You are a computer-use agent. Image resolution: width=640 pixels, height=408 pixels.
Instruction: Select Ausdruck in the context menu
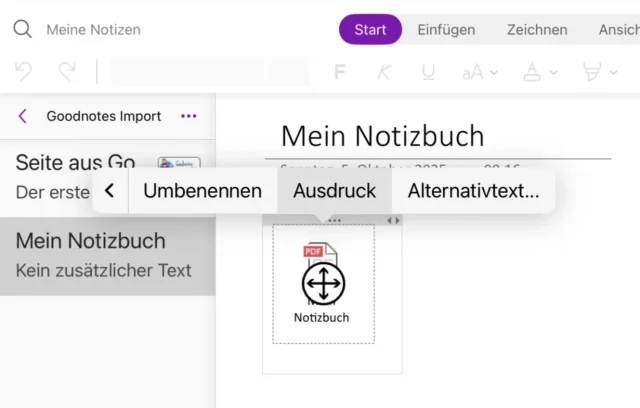tap(334, 191)
